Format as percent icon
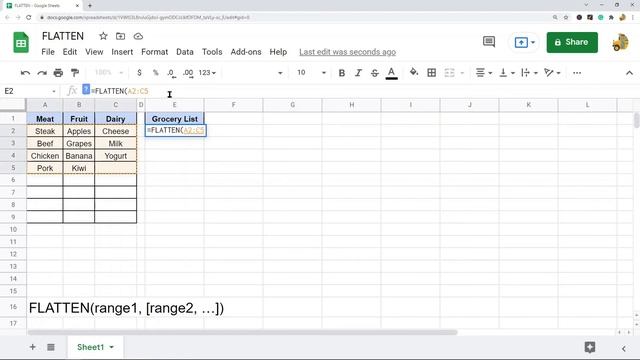Screen dimensions: 640x360 156,73
